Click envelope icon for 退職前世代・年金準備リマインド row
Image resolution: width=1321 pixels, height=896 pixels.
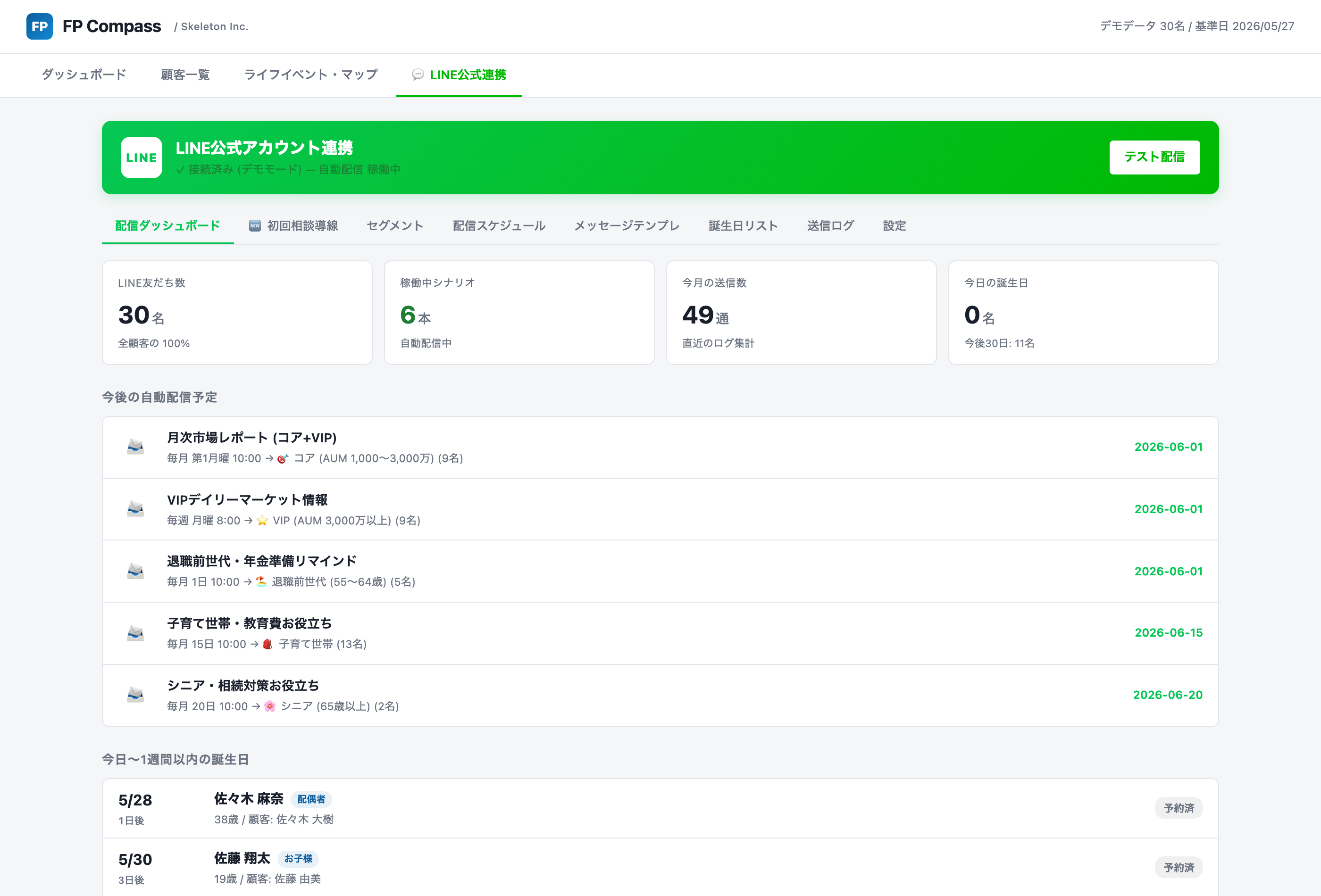click(135, 571)
